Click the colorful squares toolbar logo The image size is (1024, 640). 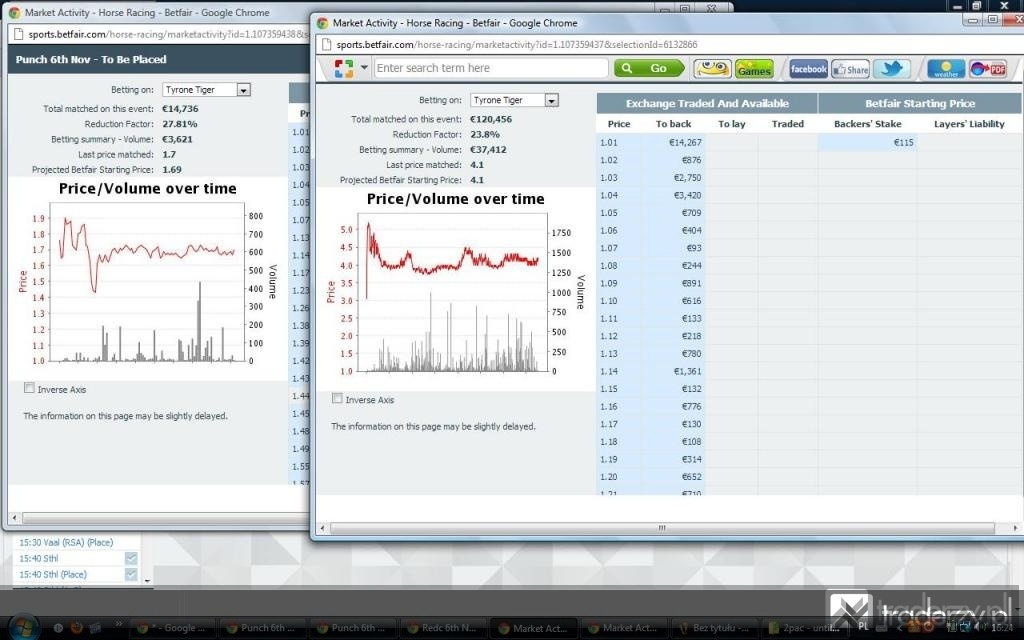[x=344, y=69]
